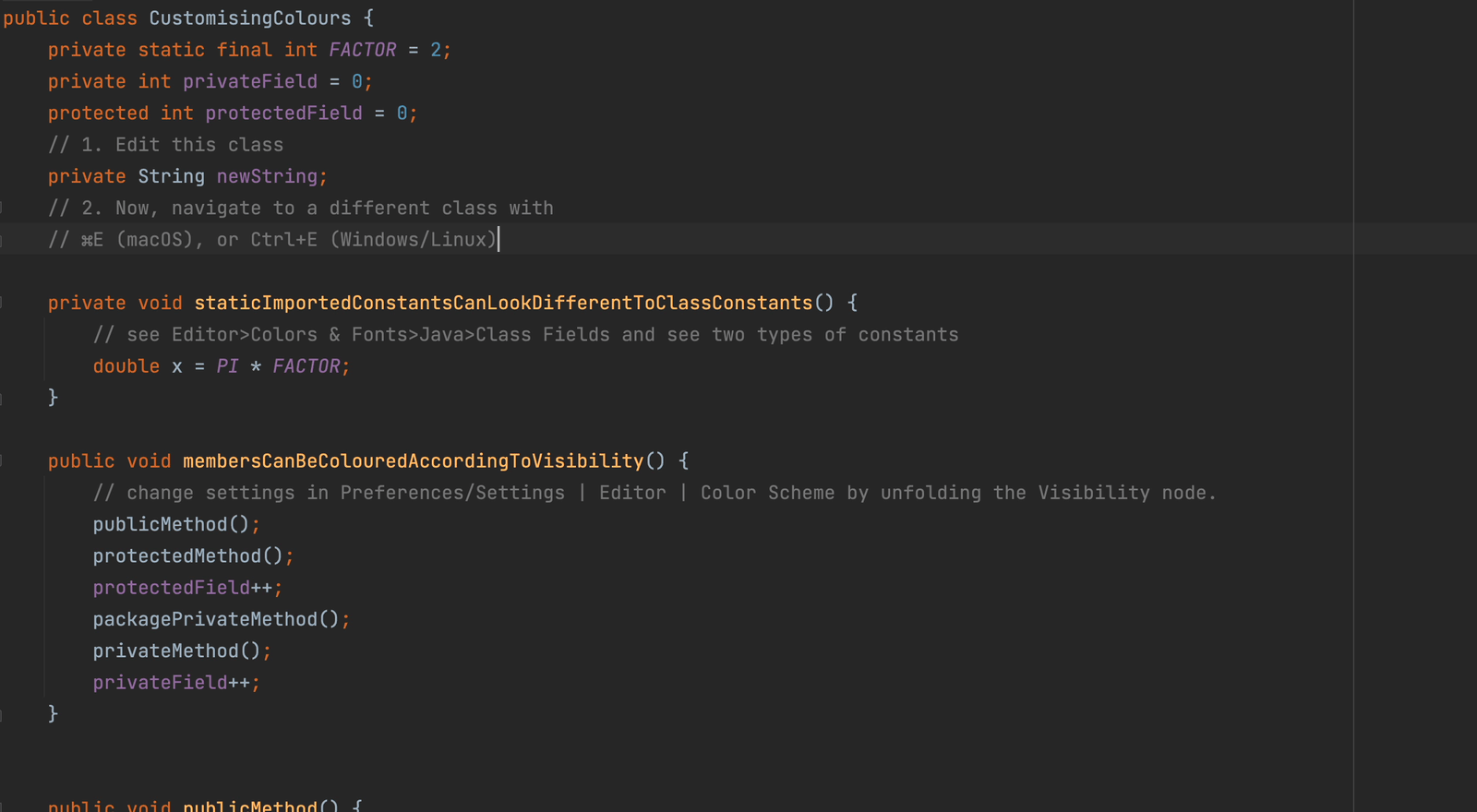
Task: Collapse the comment block fold marker at "// 2. Now"
Action: (2, 209)
